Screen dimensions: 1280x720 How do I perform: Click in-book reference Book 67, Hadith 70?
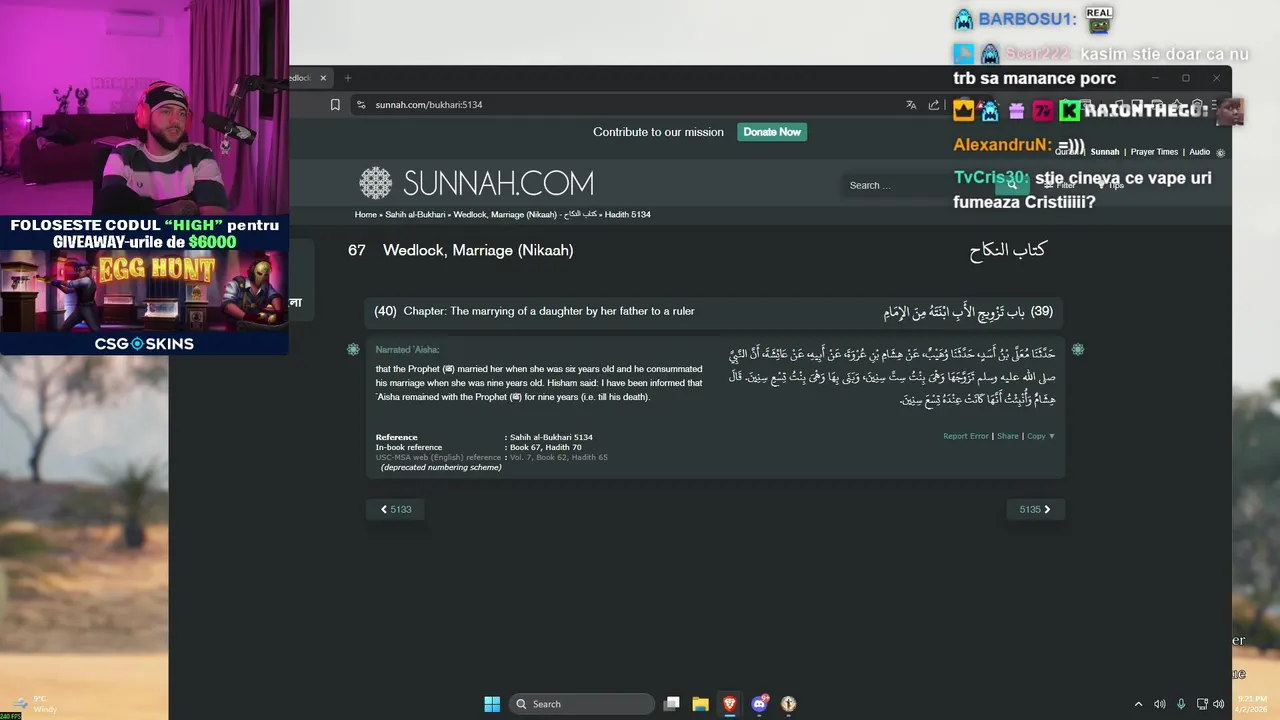point(545,448)
